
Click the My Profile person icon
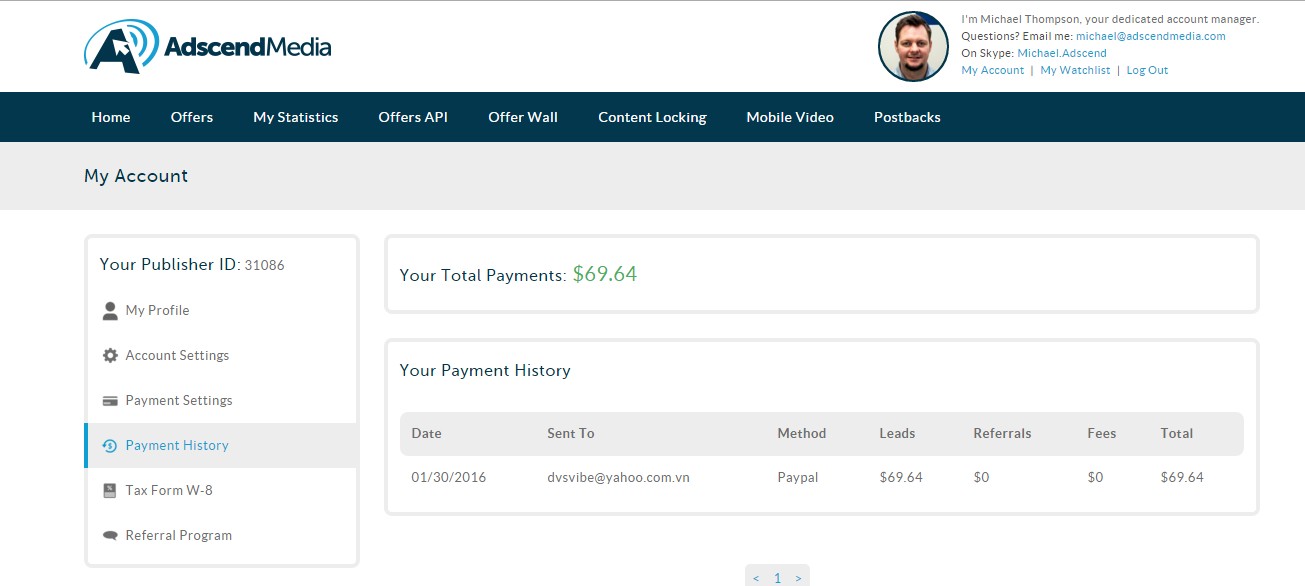110,311
